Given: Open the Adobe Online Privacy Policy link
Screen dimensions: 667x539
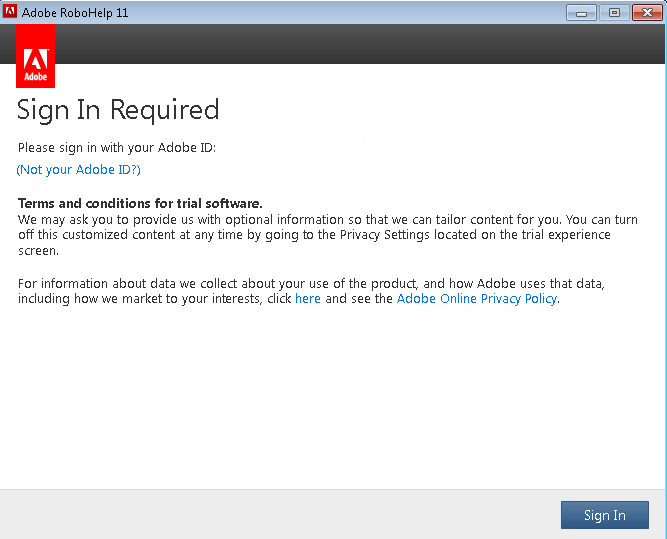Looking at the screenshot, I should tap(476, 299).
